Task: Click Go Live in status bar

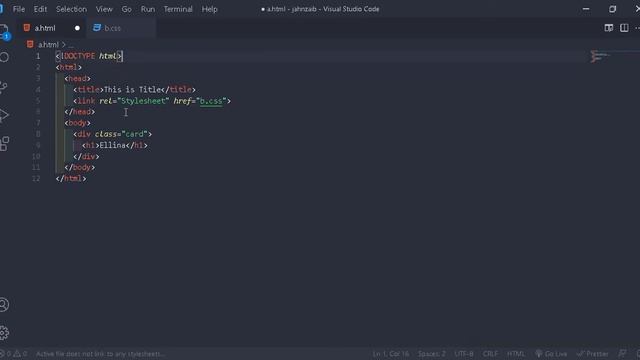Action: coord(551,354)
